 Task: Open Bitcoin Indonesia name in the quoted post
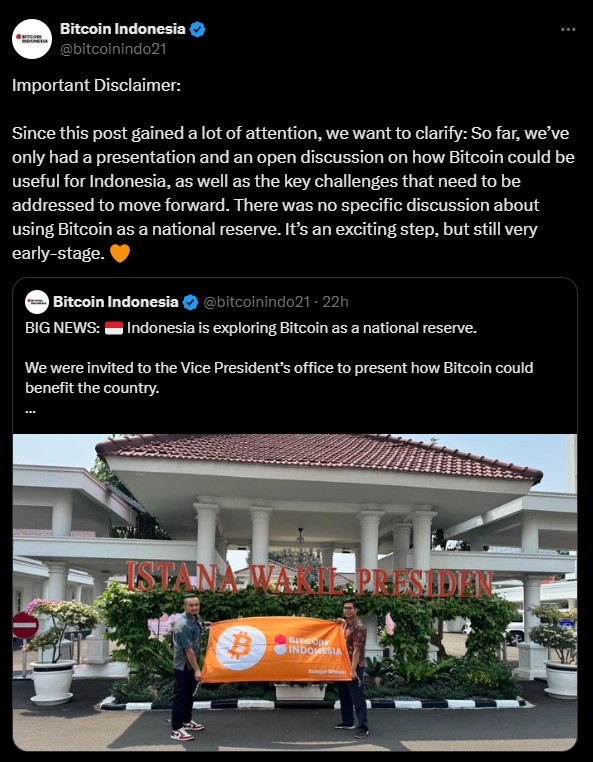116,302
